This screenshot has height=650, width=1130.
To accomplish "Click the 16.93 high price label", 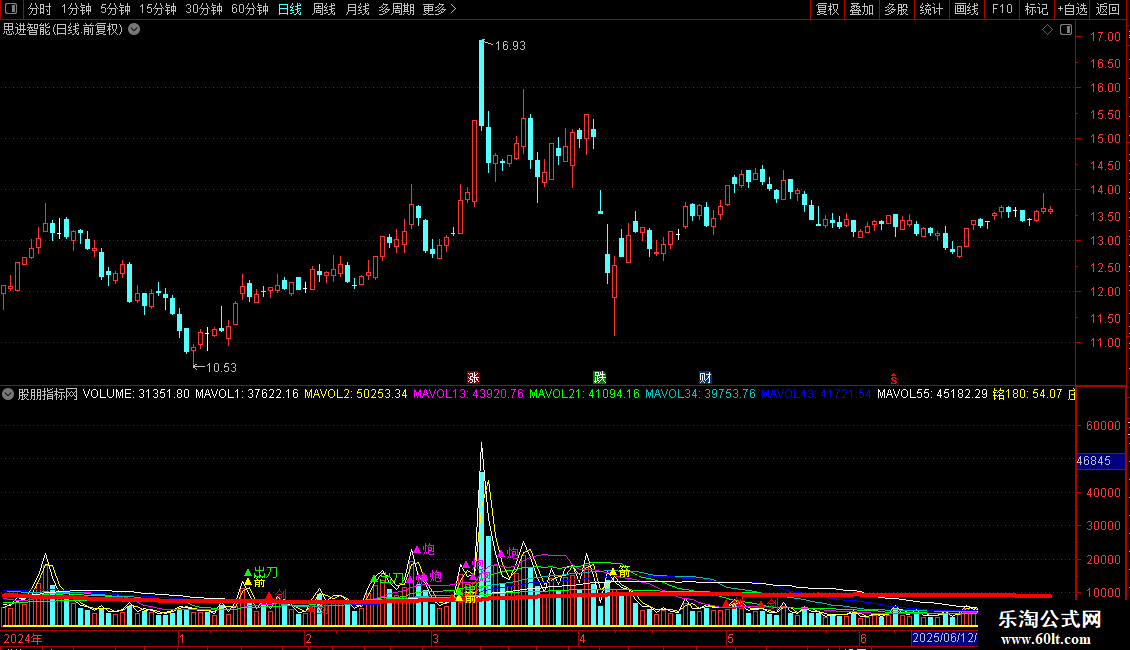I will point(510,45).
